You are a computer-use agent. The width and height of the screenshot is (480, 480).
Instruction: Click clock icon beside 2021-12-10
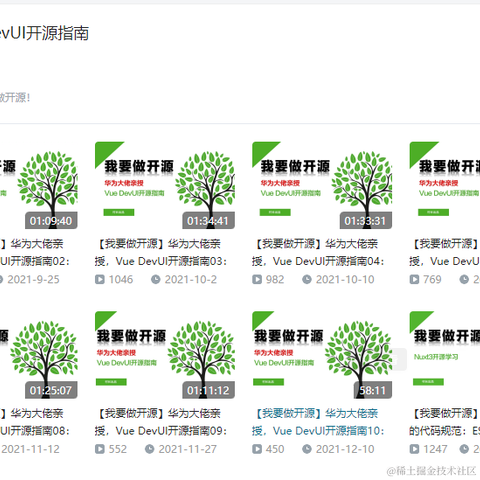click(307, 449)
